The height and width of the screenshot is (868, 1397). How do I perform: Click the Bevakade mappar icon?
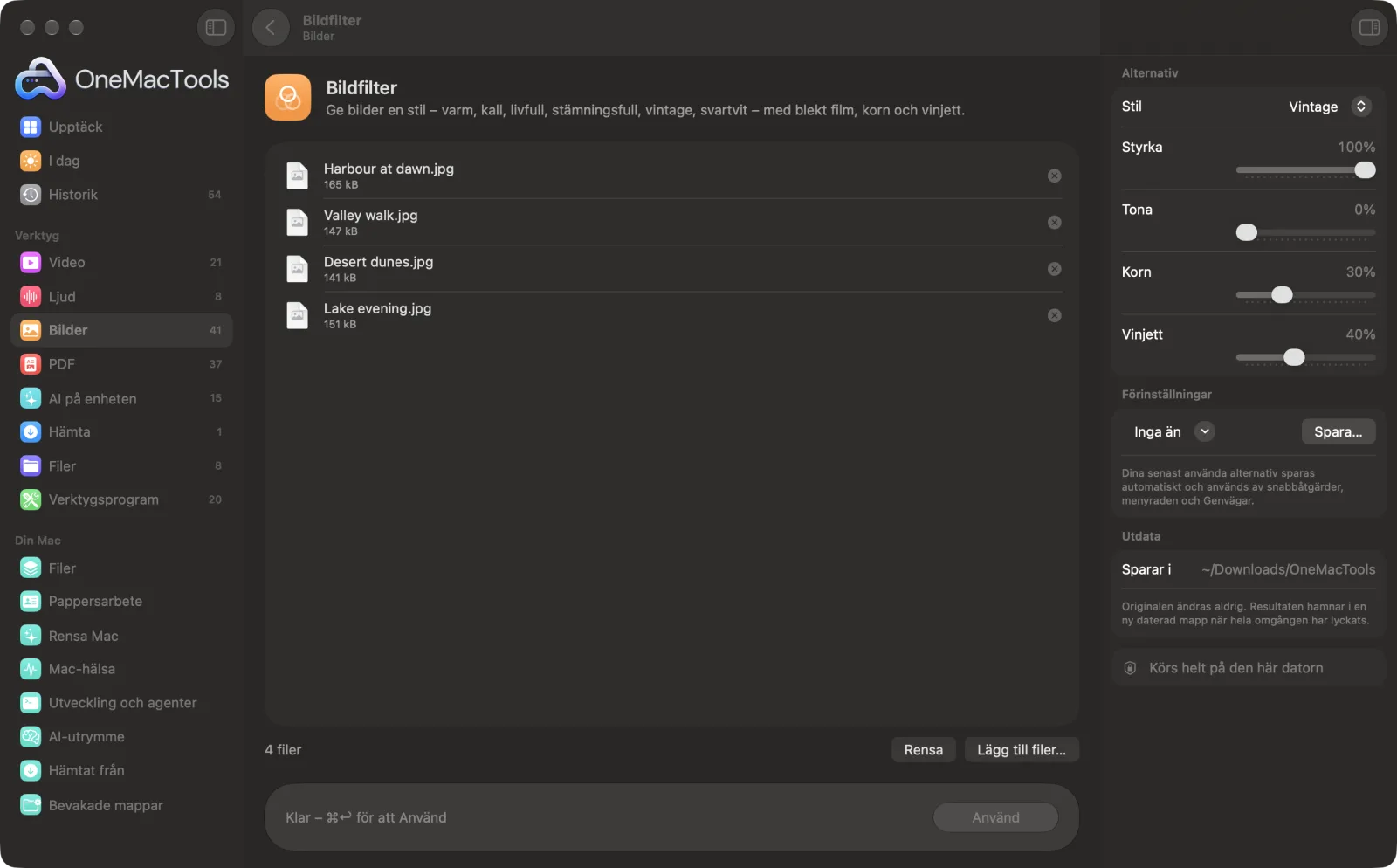[x=31, y=805]
